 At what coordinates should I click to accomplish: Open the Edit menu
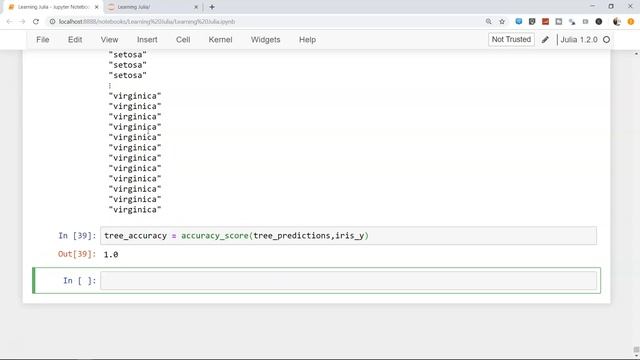coord(75,40)
